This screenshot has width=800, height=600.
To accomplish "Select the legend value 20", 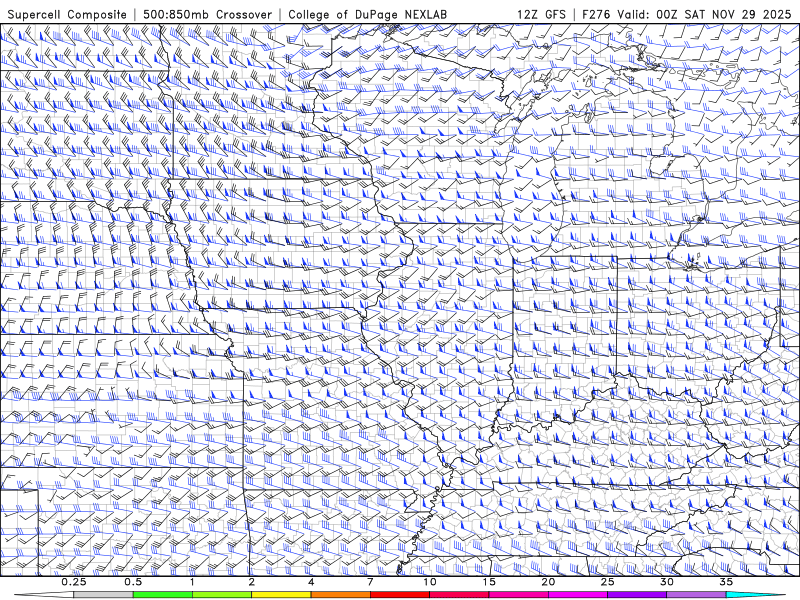I will 548,582.
